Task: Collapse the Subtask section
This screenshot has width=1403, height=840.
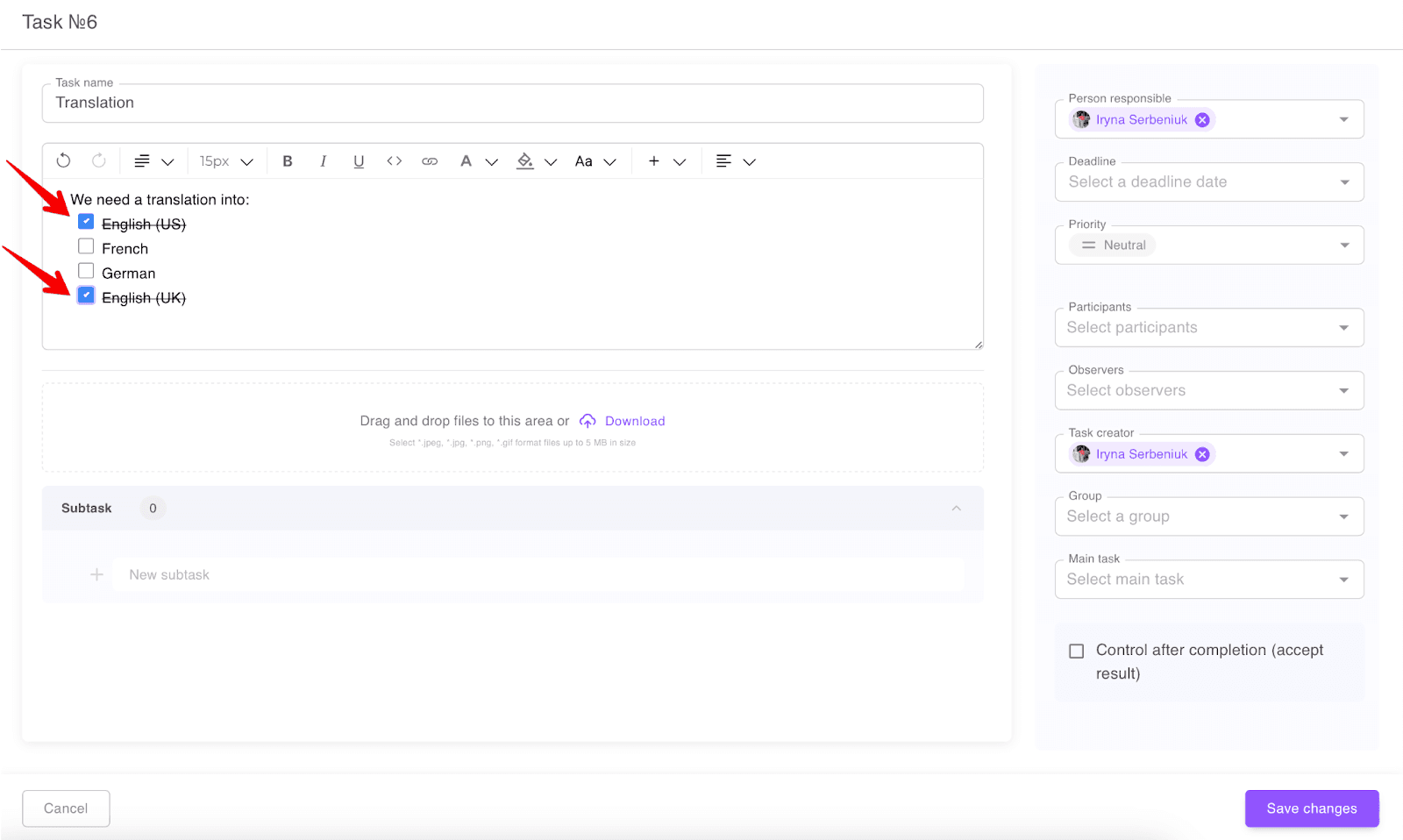Action: [956, 509]
